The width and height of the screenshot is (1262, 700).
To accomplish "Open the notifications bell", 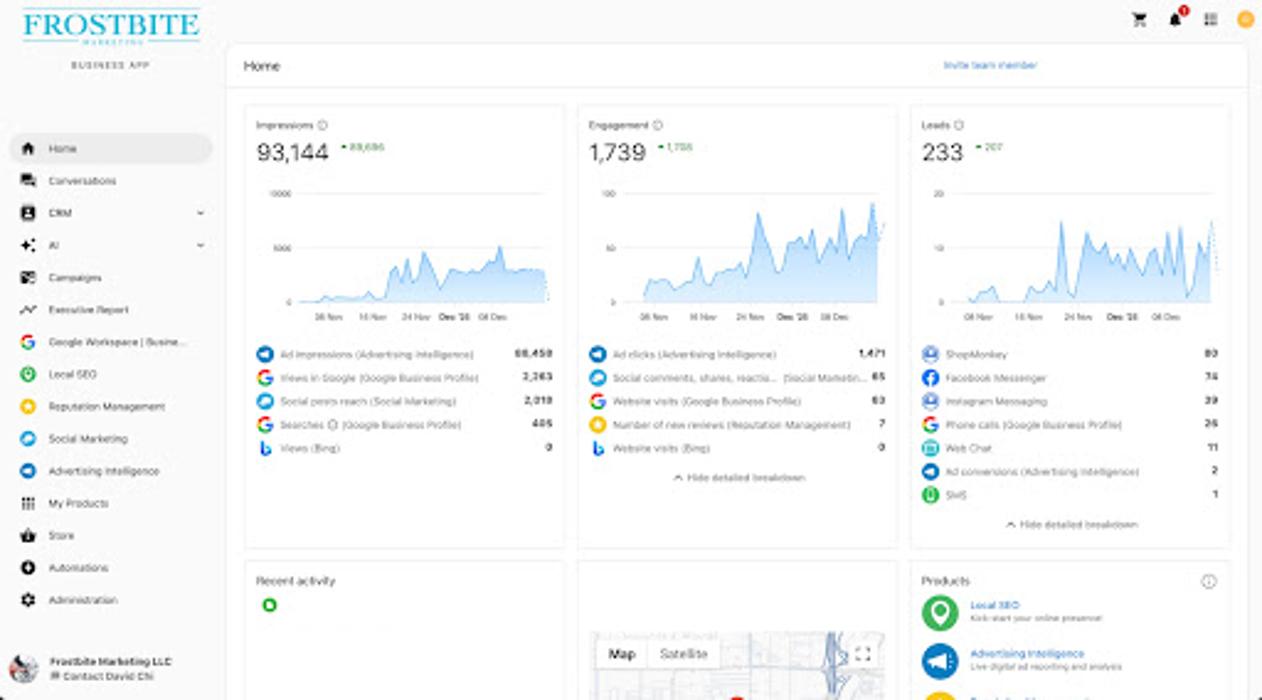I will coord(1175,19).
